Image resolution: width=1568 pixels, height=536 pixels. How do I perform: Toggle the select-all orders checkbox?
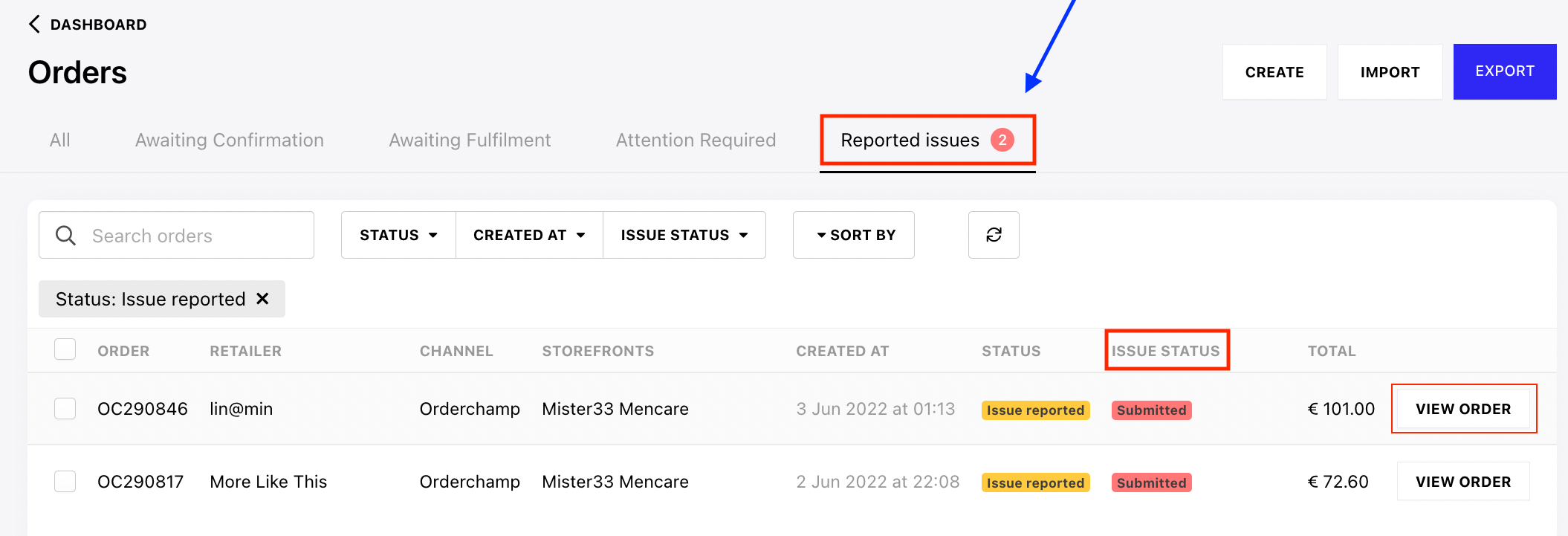point(65,349)
